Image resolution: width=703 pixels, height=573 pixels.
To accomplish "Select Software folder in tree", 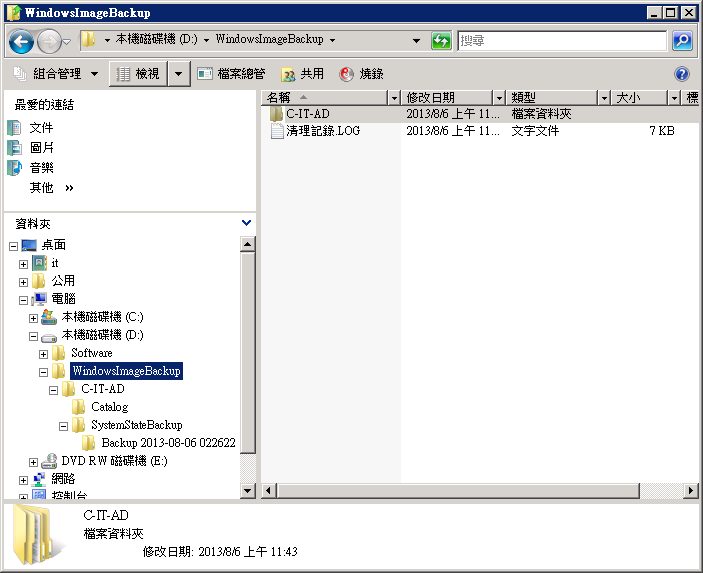I will tap(91, 353).
